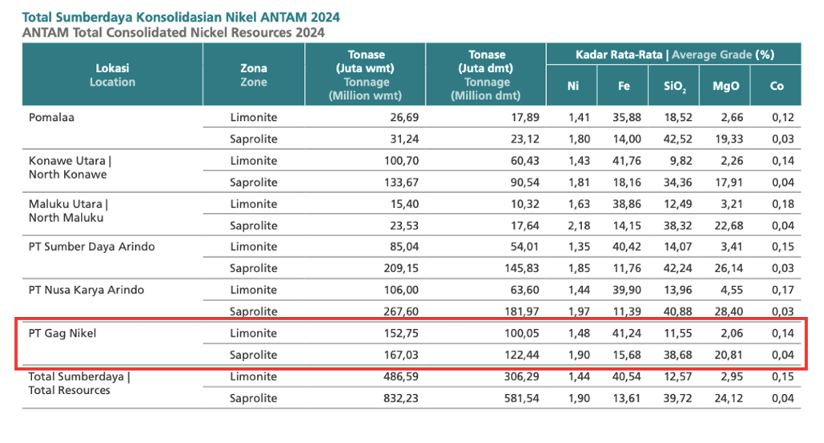Click the 'Saprolite' zone in Total Resources row
The image size is (824, 443).
point(253,398)
